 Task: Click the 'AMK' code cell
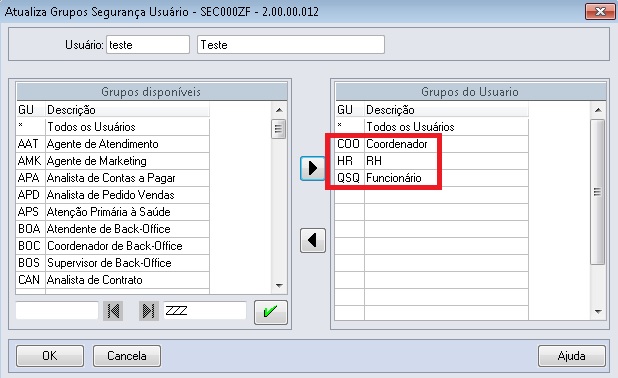31,161
